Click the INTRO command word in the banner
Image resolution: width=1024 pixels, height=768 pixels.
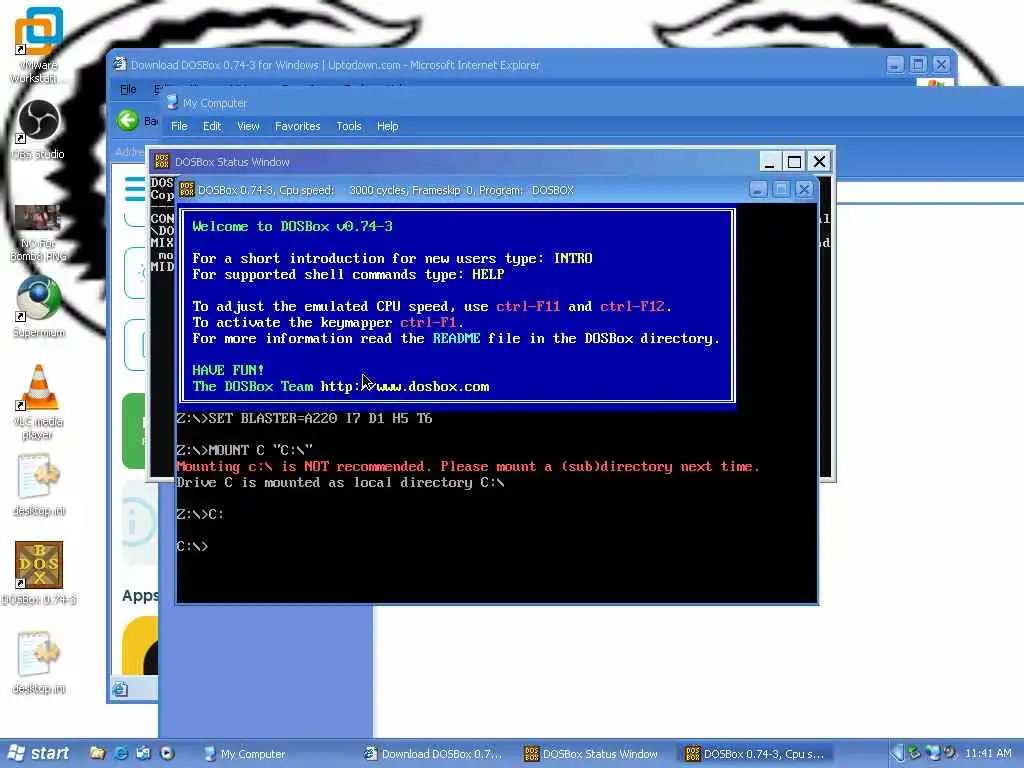573,258
